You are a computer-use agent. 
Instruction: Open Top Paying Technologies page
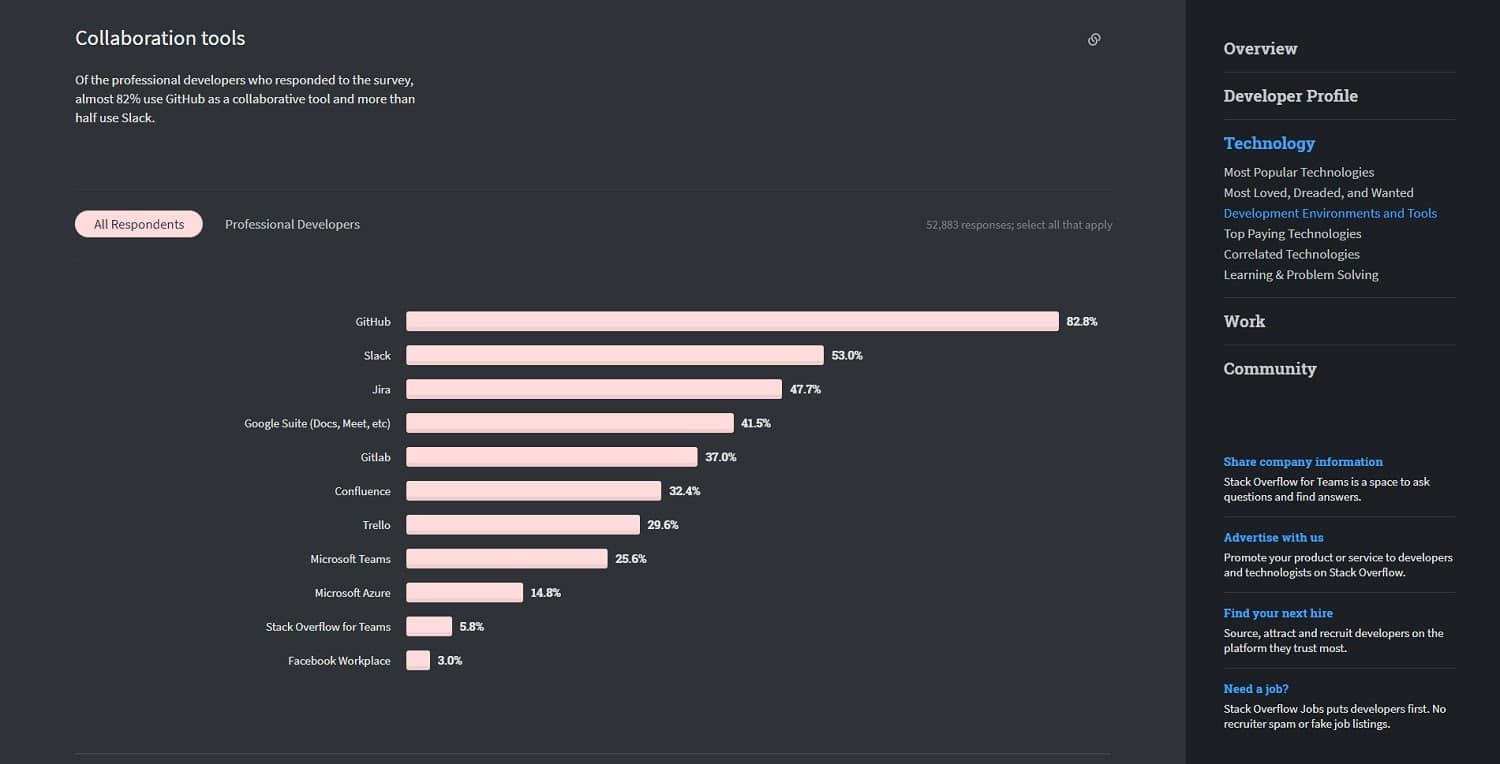1292,233
